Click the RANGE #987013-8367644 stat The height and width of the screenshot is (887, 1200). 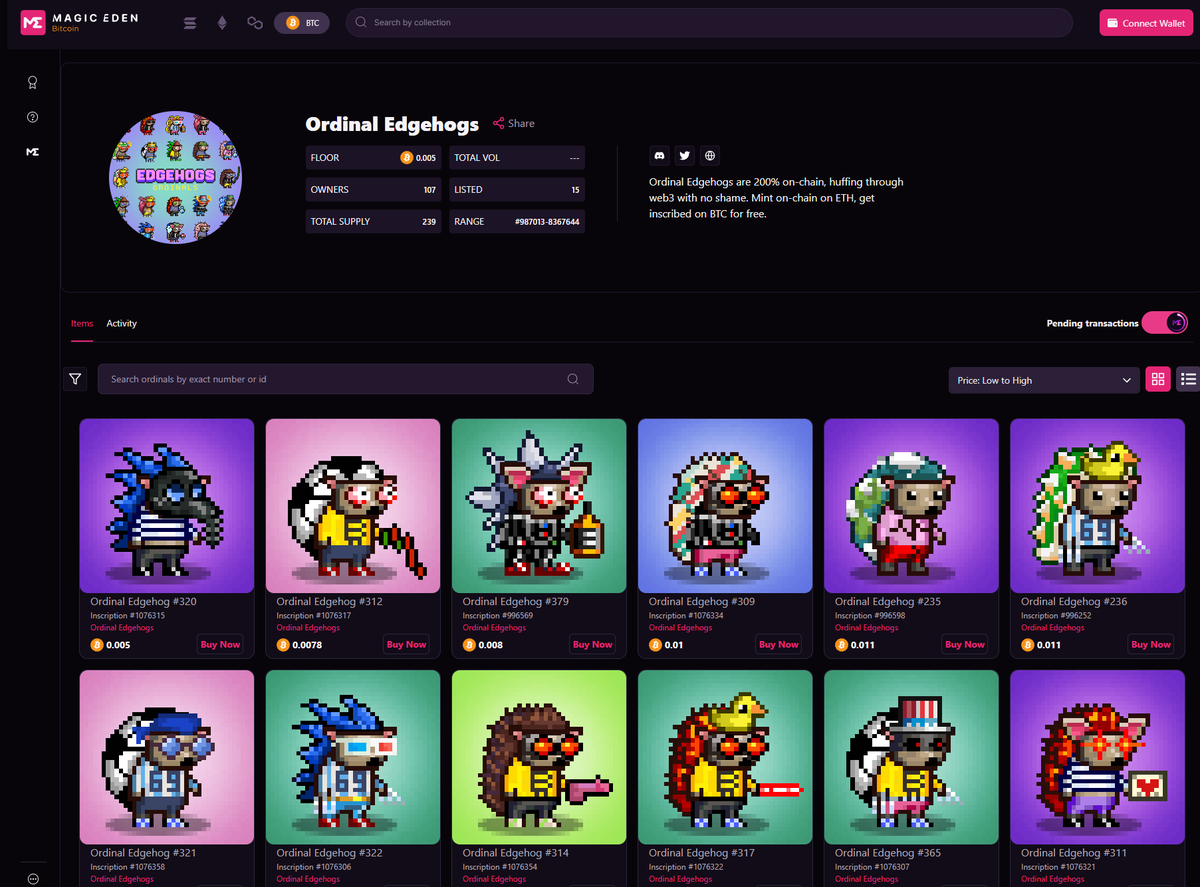(517, 221)
